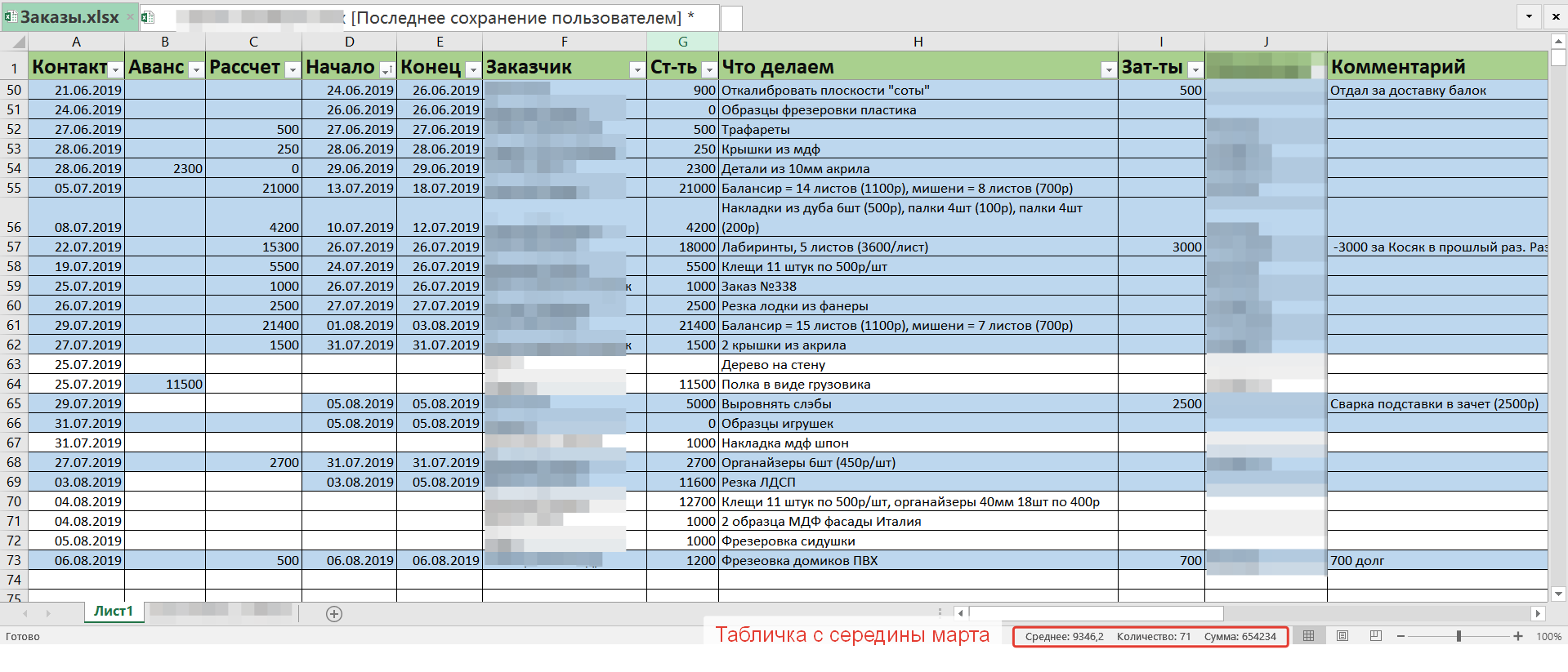Click the horizontal scrollbar thumb
Screen dimensions: 1568x672
[1097, 613]
